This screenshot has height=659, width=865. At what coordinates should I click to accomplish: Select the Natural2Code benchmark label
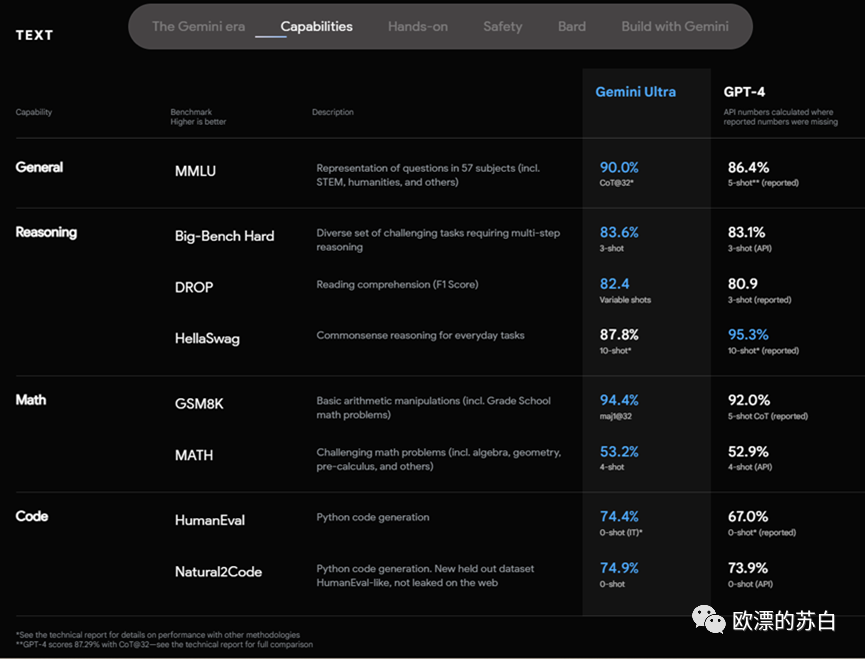[218, 572]
